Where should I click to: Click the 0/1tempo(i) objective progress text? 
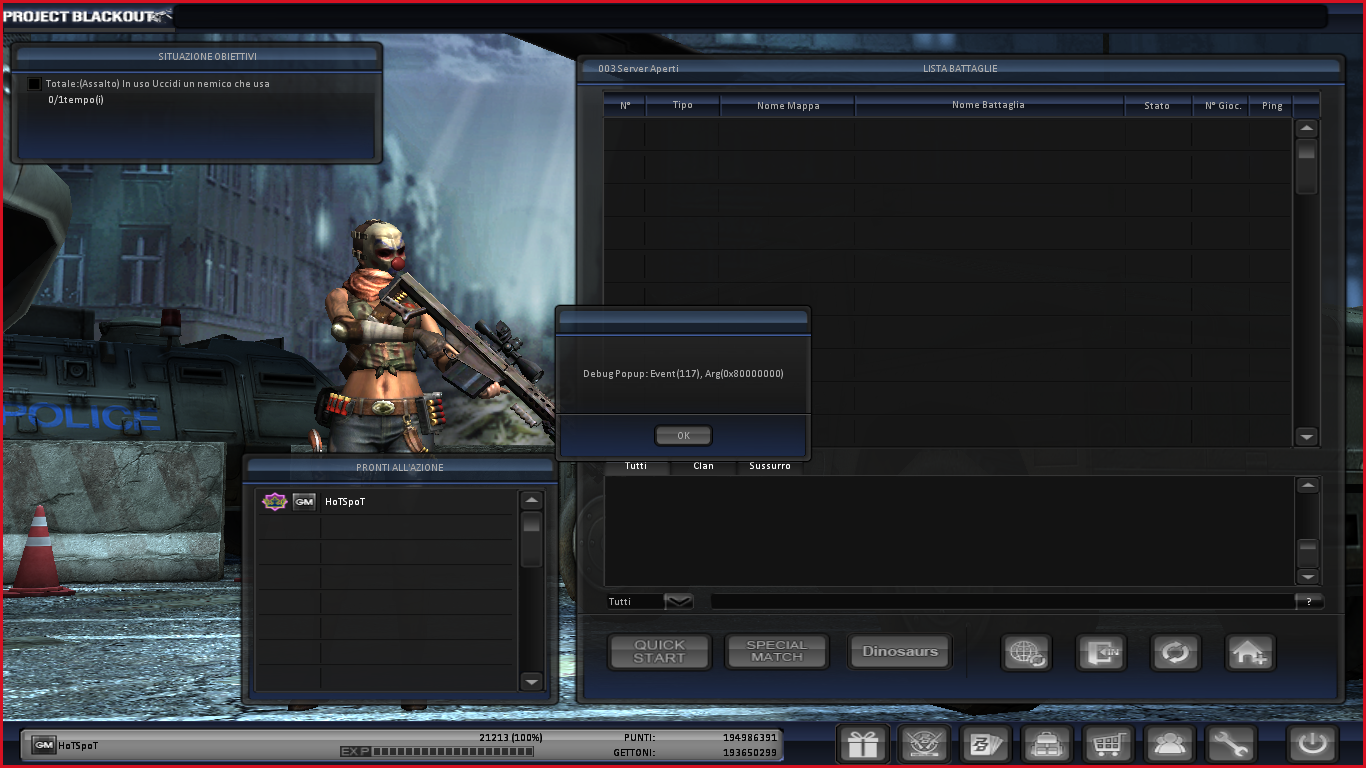[x=76, y=100]
